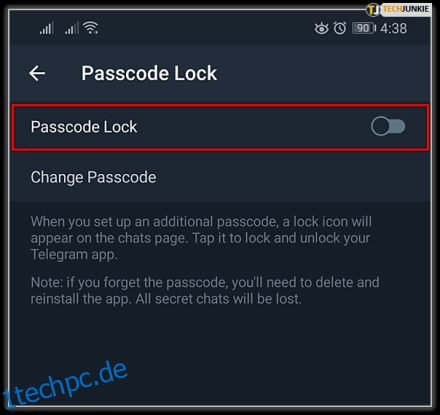Tap the first signal strength icon
The width and height of the screenshot is (440, 415).
tap(46, 28)
